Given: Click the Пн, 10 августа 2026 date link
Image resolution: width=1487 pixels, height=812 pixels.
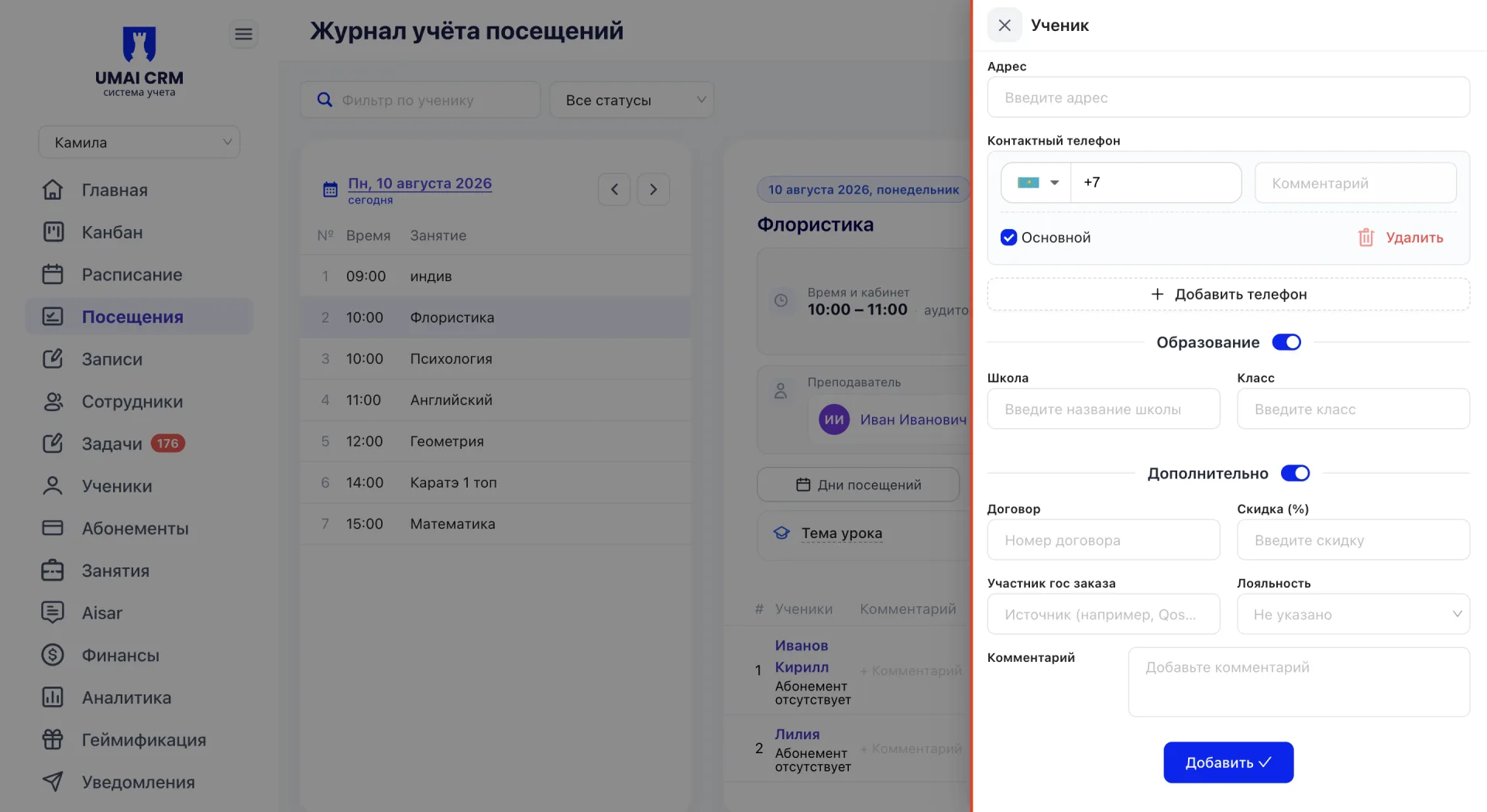Looking at the screenshot, I should 420,183.
